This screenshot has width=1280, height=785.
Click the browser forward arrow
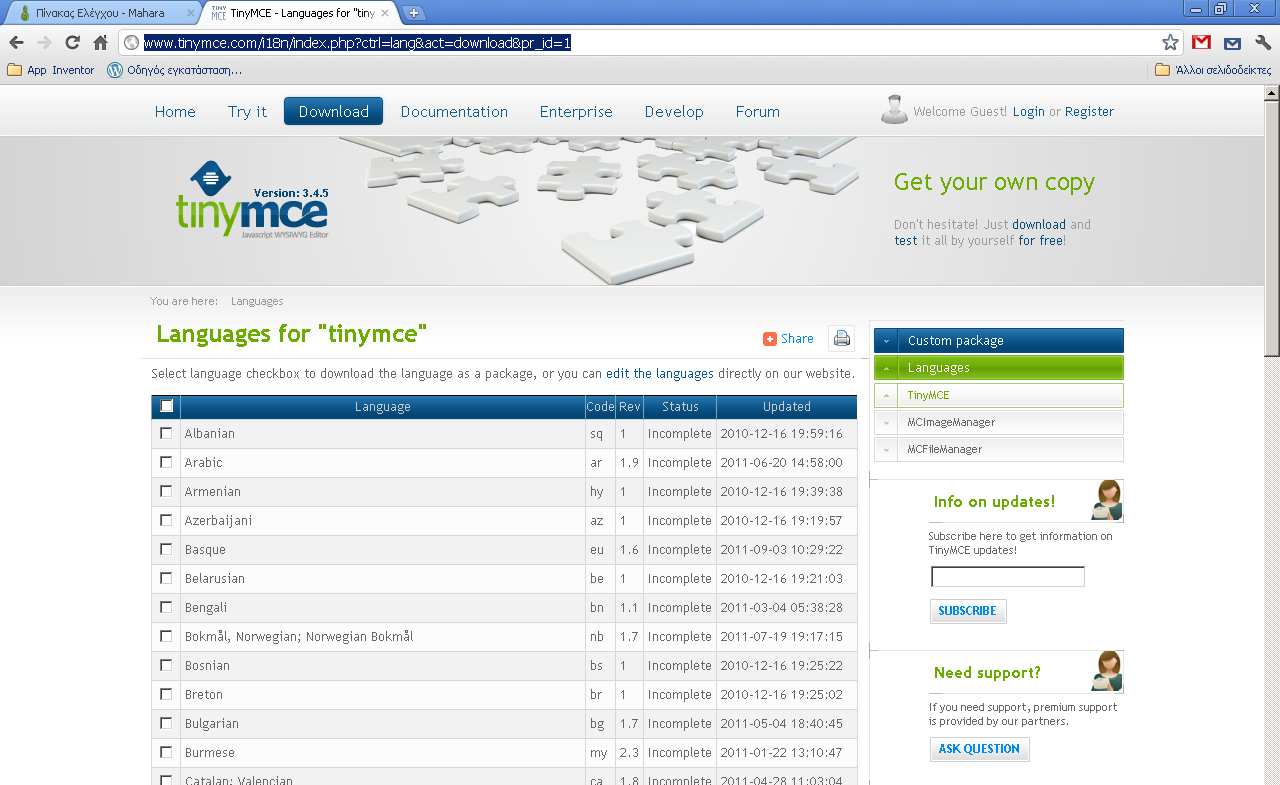click(x=44, y=42)
